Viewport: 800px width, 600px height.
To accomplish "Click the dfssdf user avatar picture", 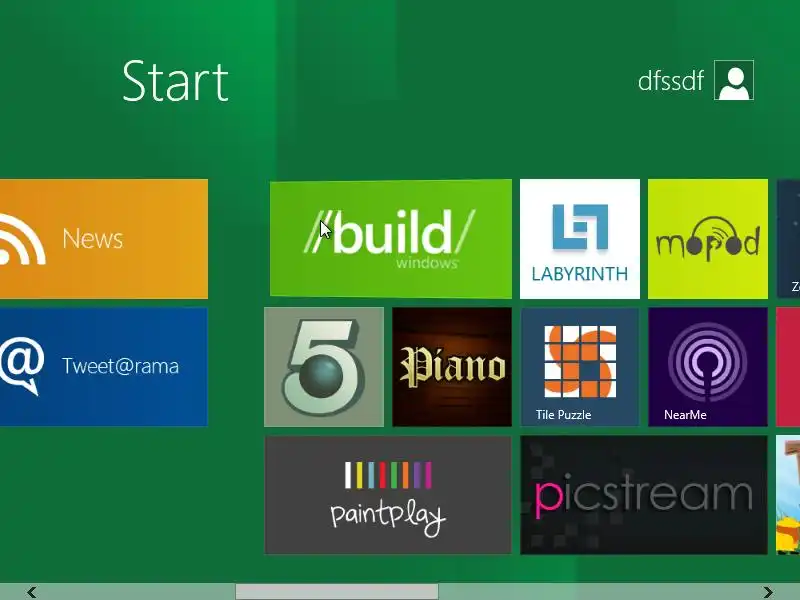I will pos(734,80).
